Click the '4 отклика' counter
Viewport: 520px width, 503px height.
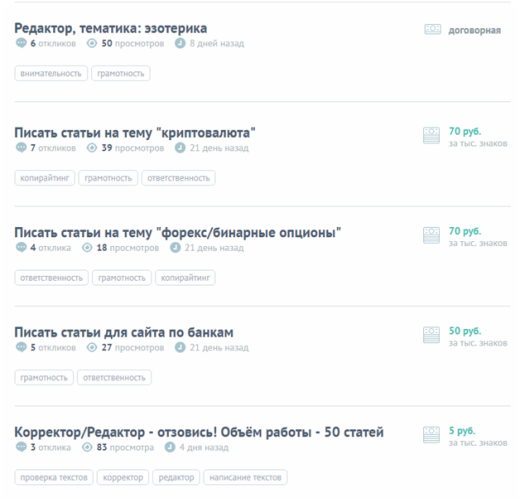51,248
